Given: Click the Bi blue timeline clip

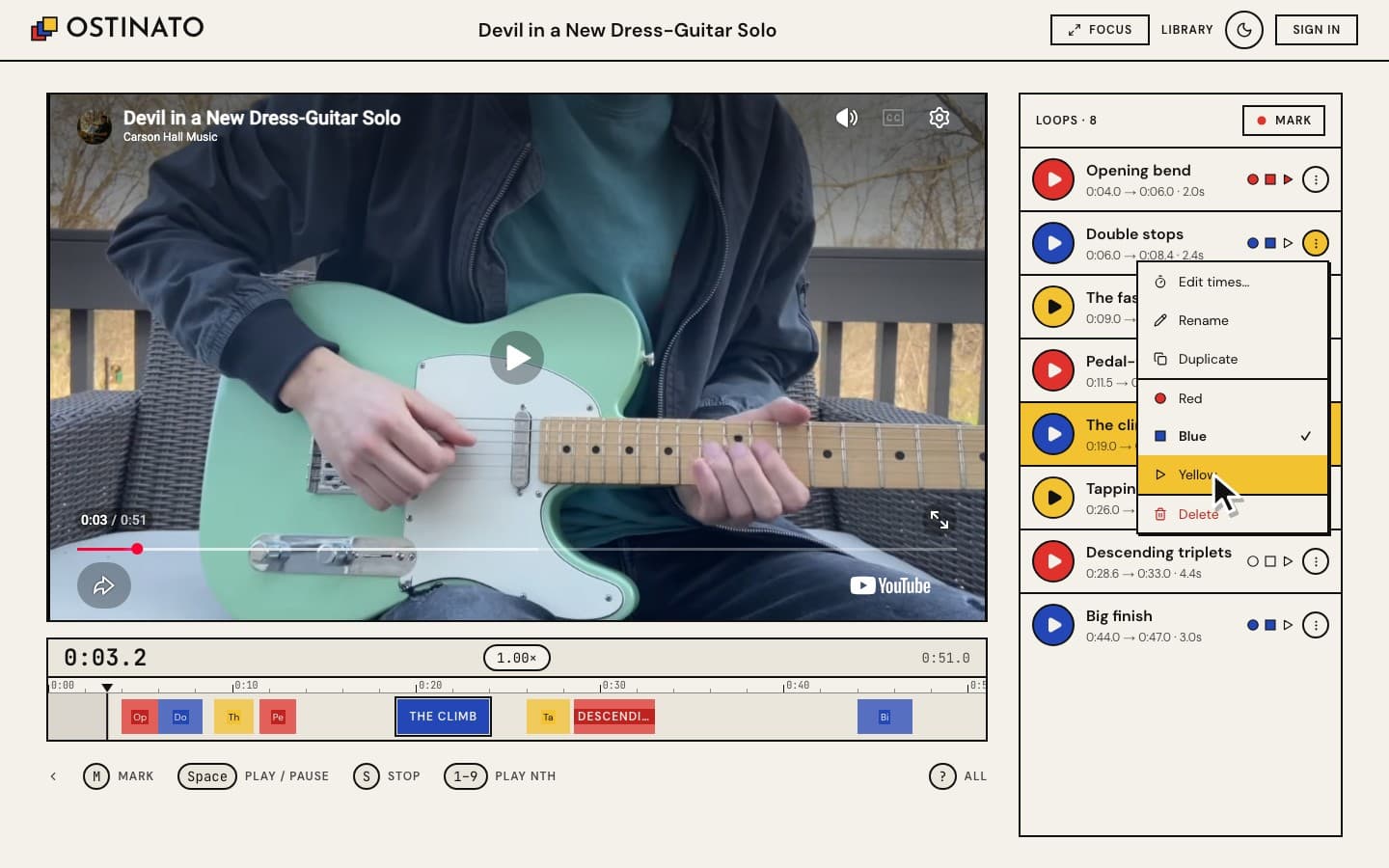Looking at the screenshot, I should pyautogui.click(x=885, y=717).
